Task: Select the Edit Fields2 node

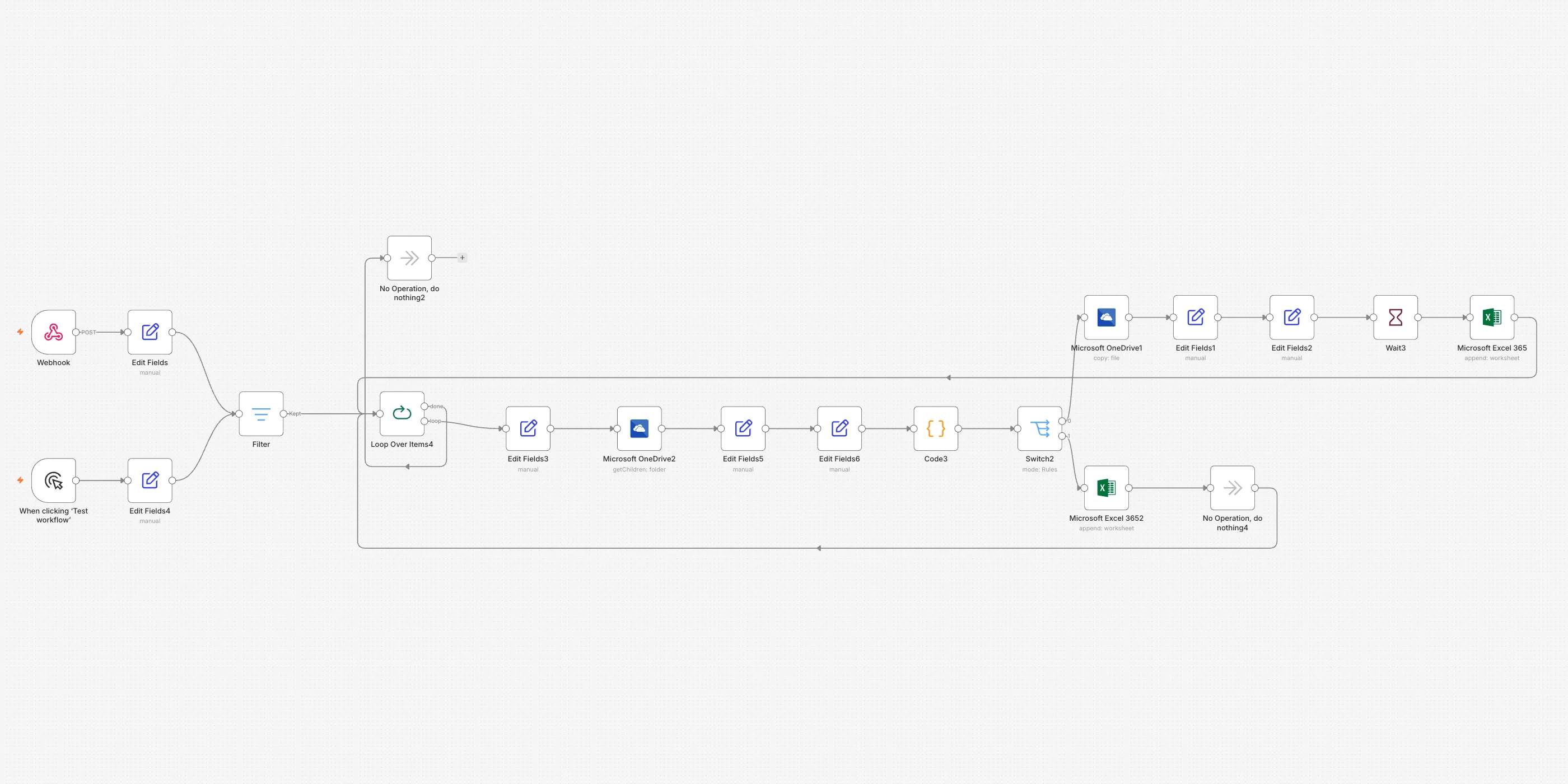Action: point(1292,318)
